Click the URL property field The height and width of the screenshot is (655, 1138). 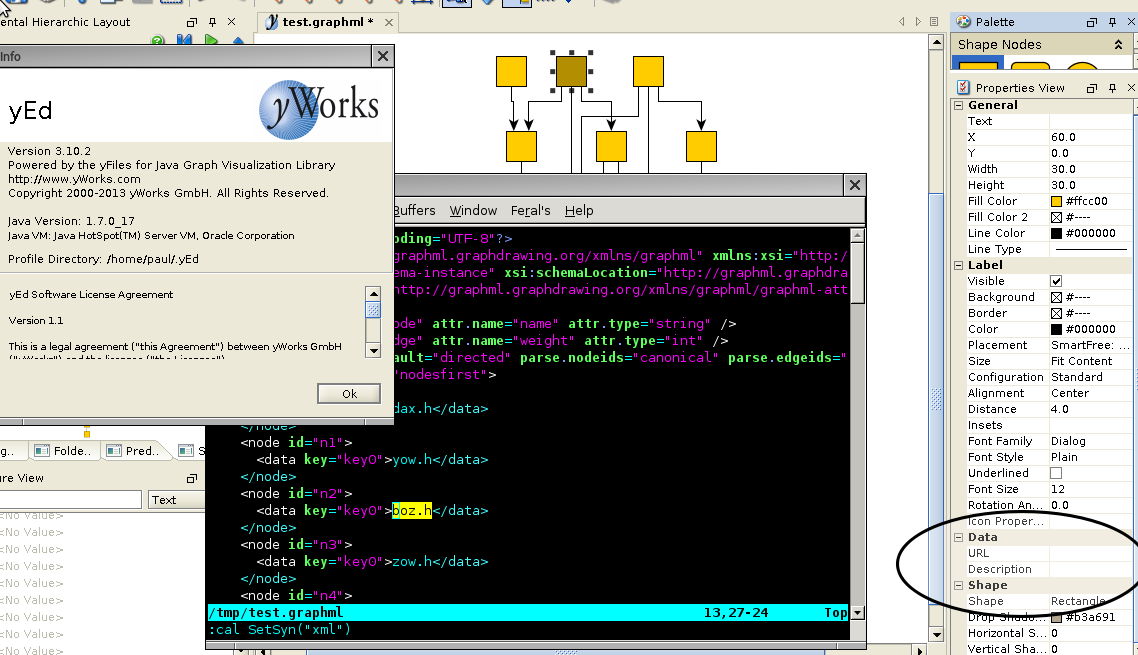coord(1090,553)
